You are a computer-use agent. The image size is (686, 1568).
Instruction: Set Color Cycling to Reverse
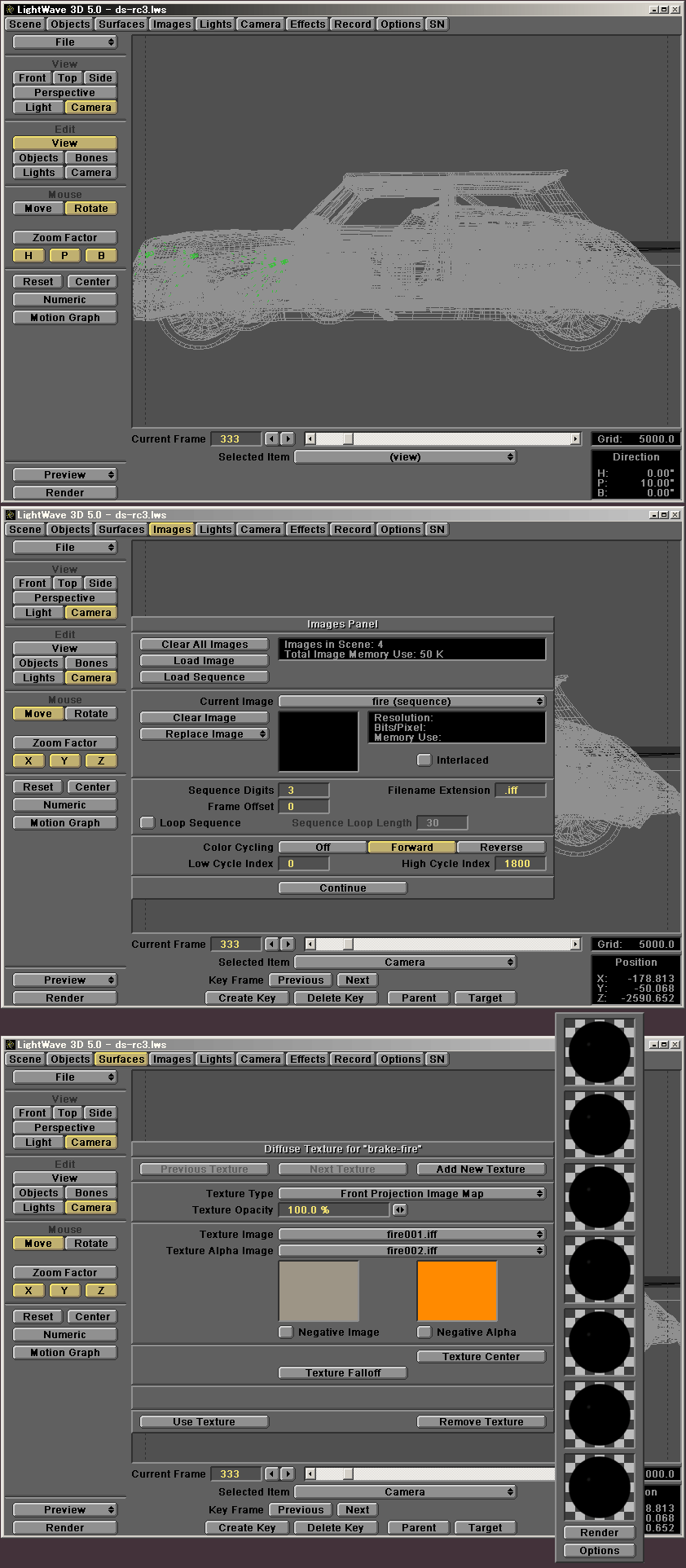pyautogui.click(x=501, y=847)
